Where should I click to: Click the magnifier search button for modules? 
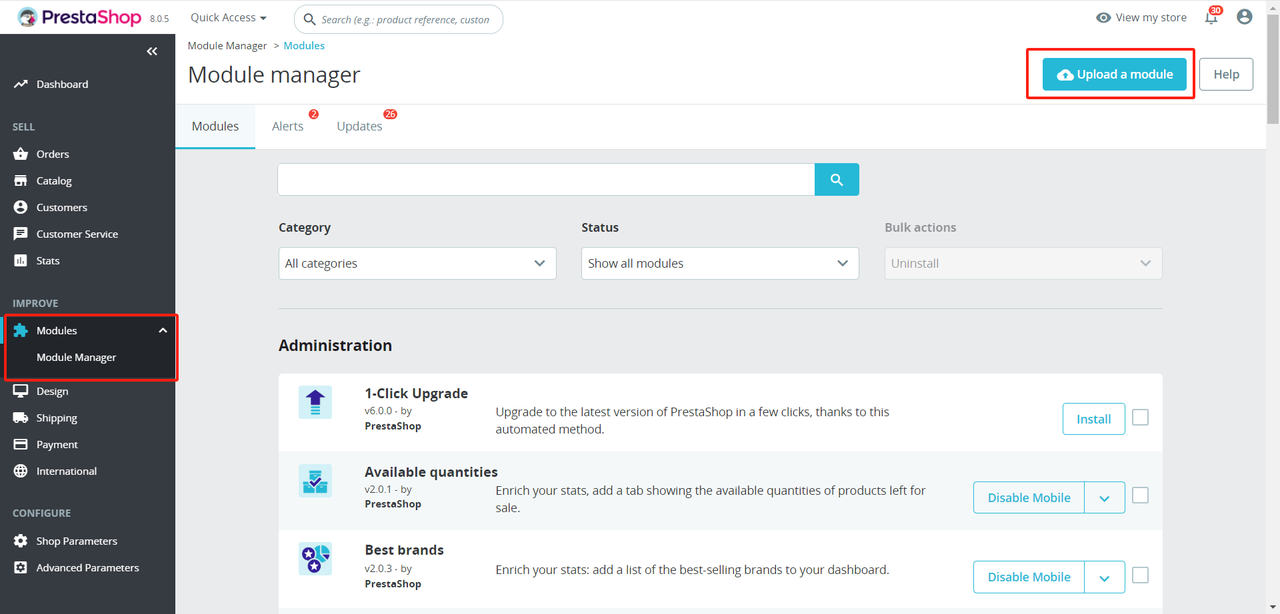pyautogui.click(x=837, y=180)
